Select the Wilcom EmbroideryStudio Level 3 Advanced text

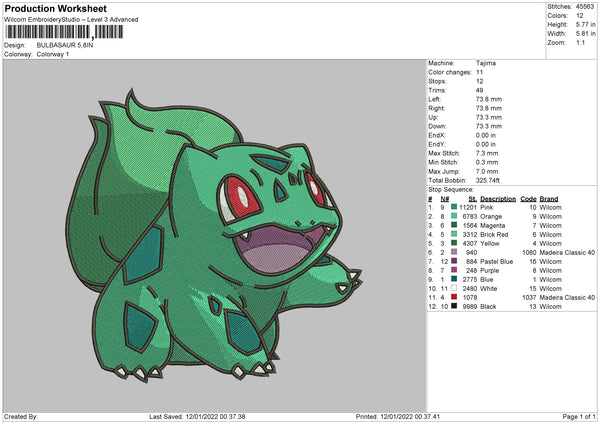point(71,20)
